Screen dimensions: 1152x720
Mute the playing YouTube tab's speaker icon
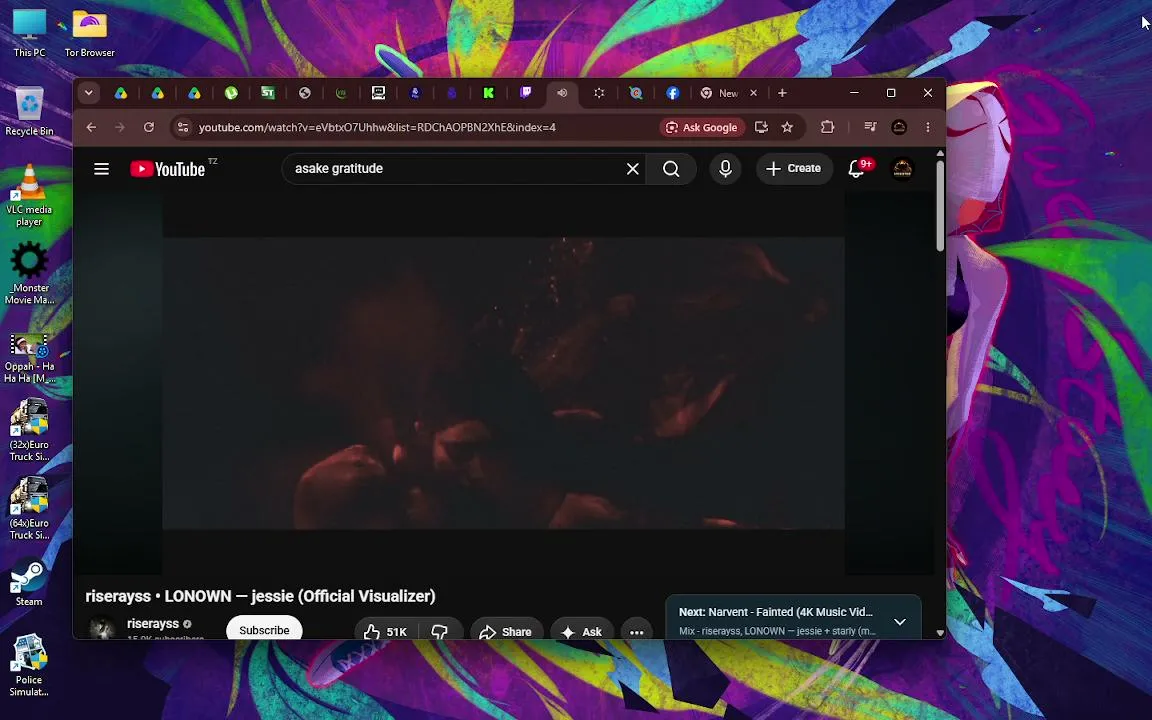[x=562, y=93]
